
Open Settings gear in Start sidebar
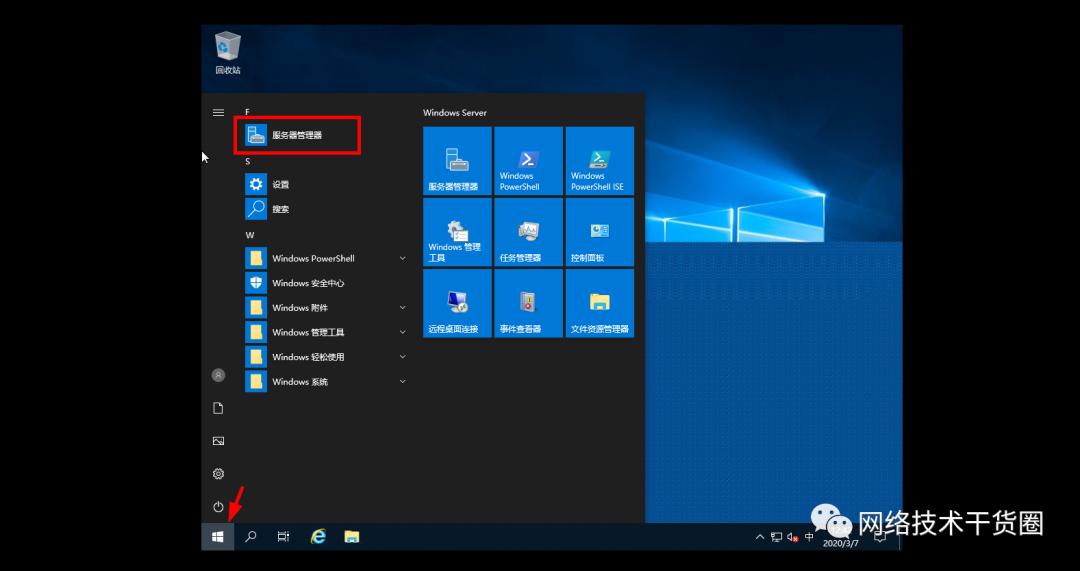tap(218, 474)
